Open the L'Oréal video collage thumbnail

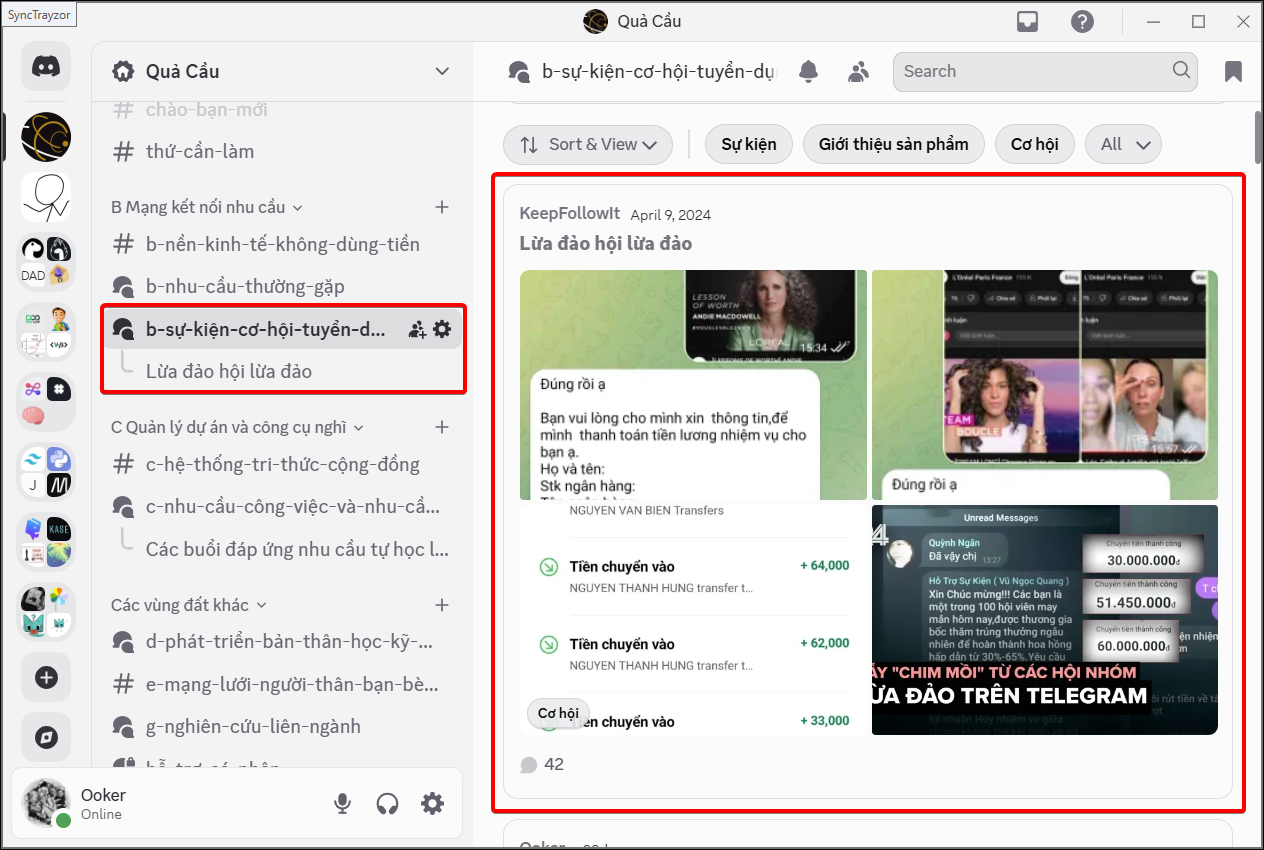[x=1045, y=385]
